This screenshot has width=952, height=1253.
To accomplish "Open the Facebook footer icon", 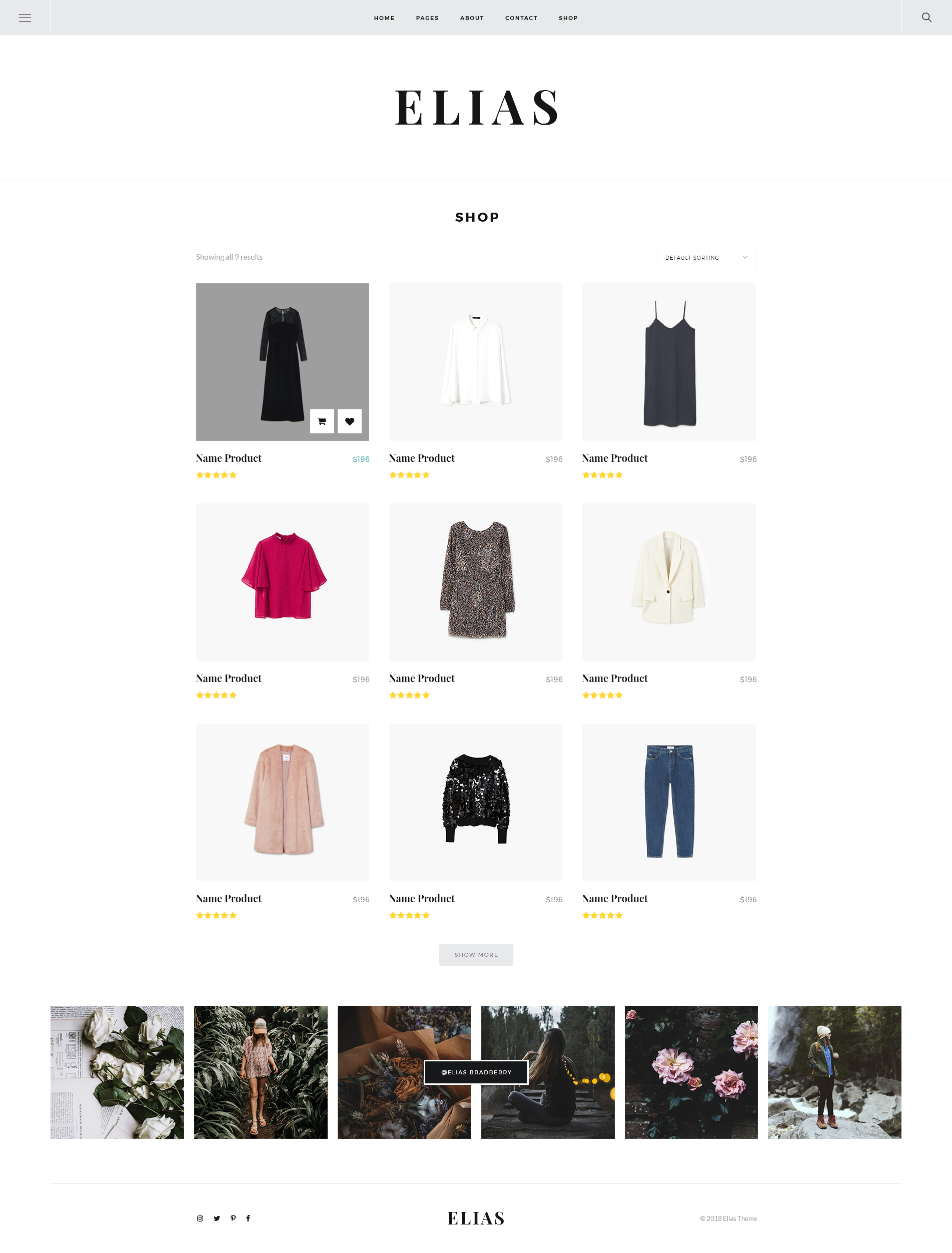I will coord(248,1218).
